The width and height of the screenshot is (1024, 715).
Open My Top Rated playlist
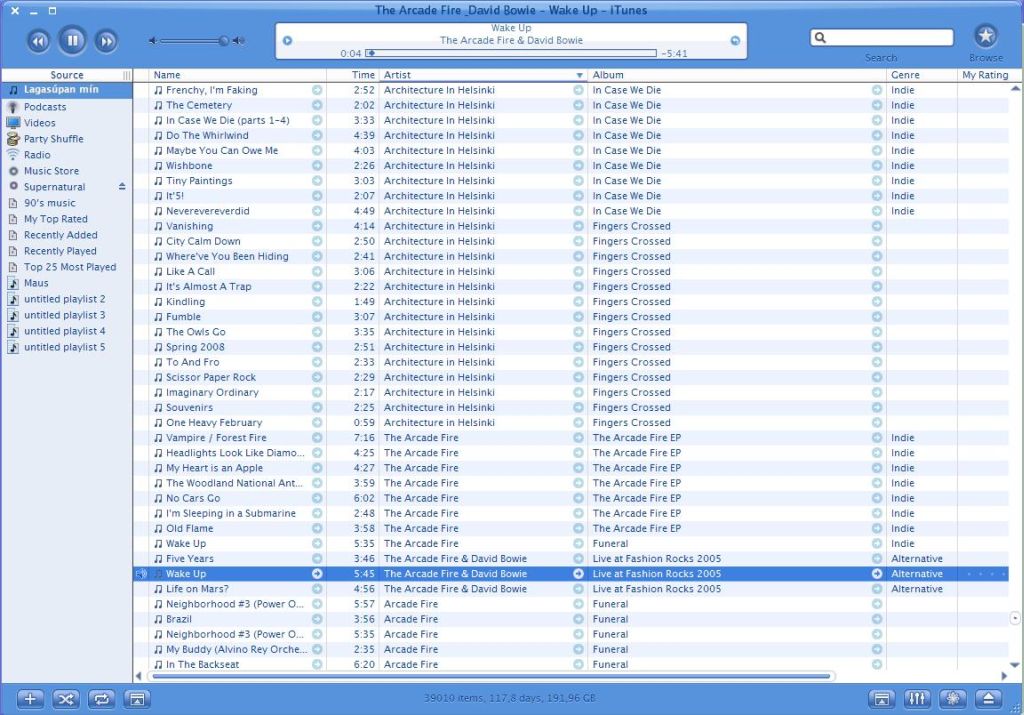click(67, 219)
